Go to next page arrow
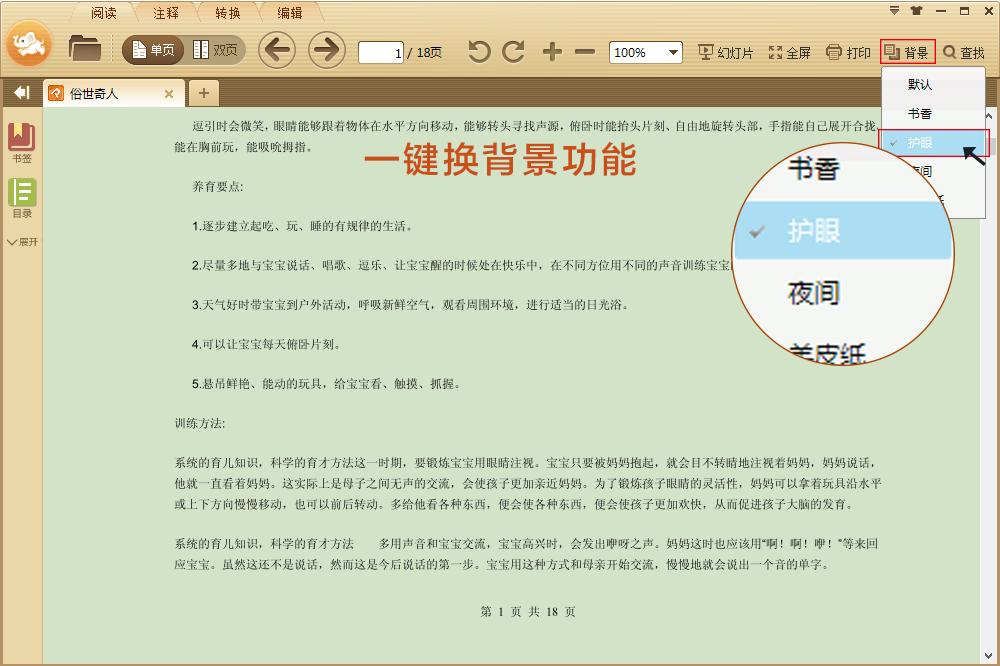 click(x=326, y=50)
